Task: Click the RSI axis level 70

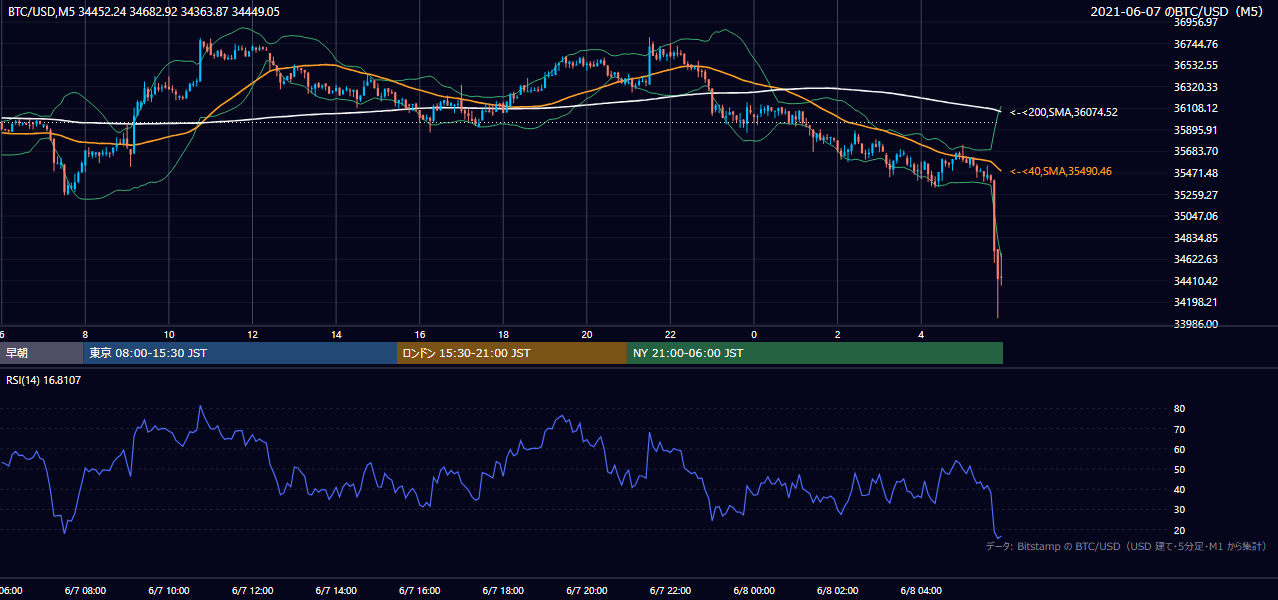Action: [1179, 429]
